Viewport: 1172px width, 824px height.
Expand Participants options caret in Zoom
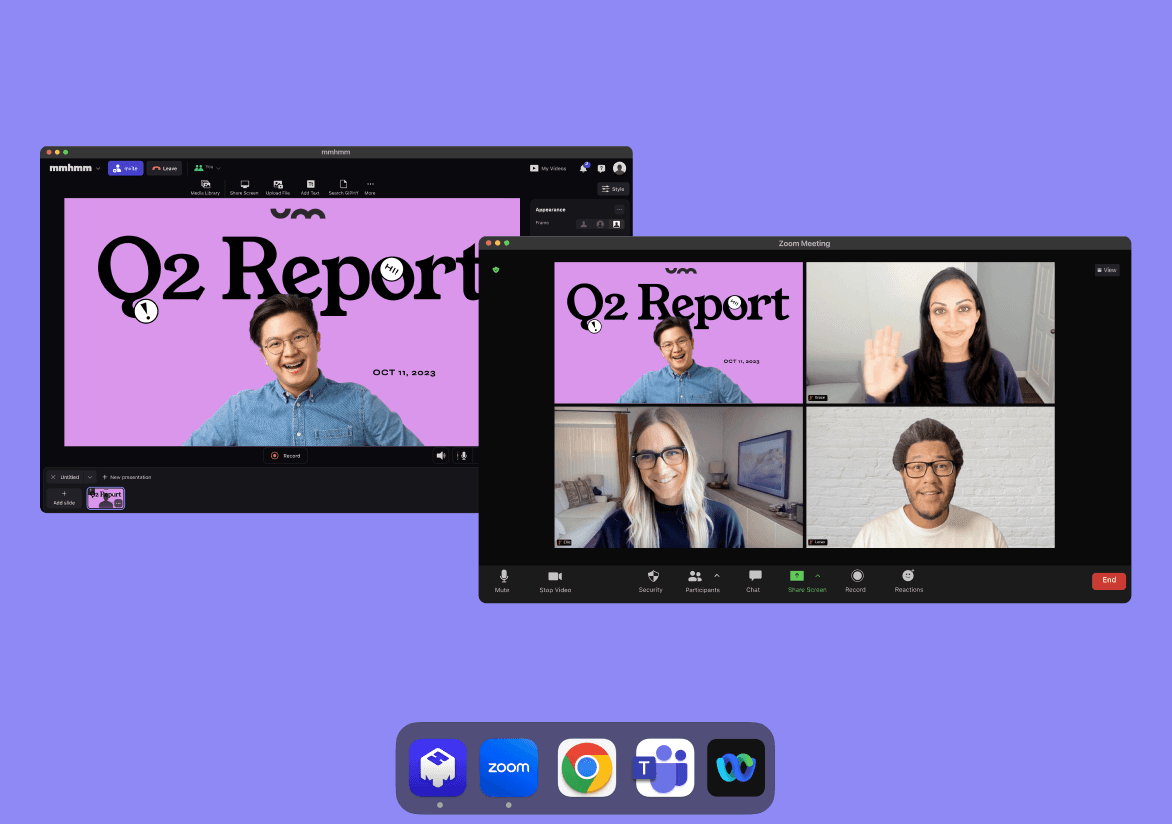tap(716, 575)
